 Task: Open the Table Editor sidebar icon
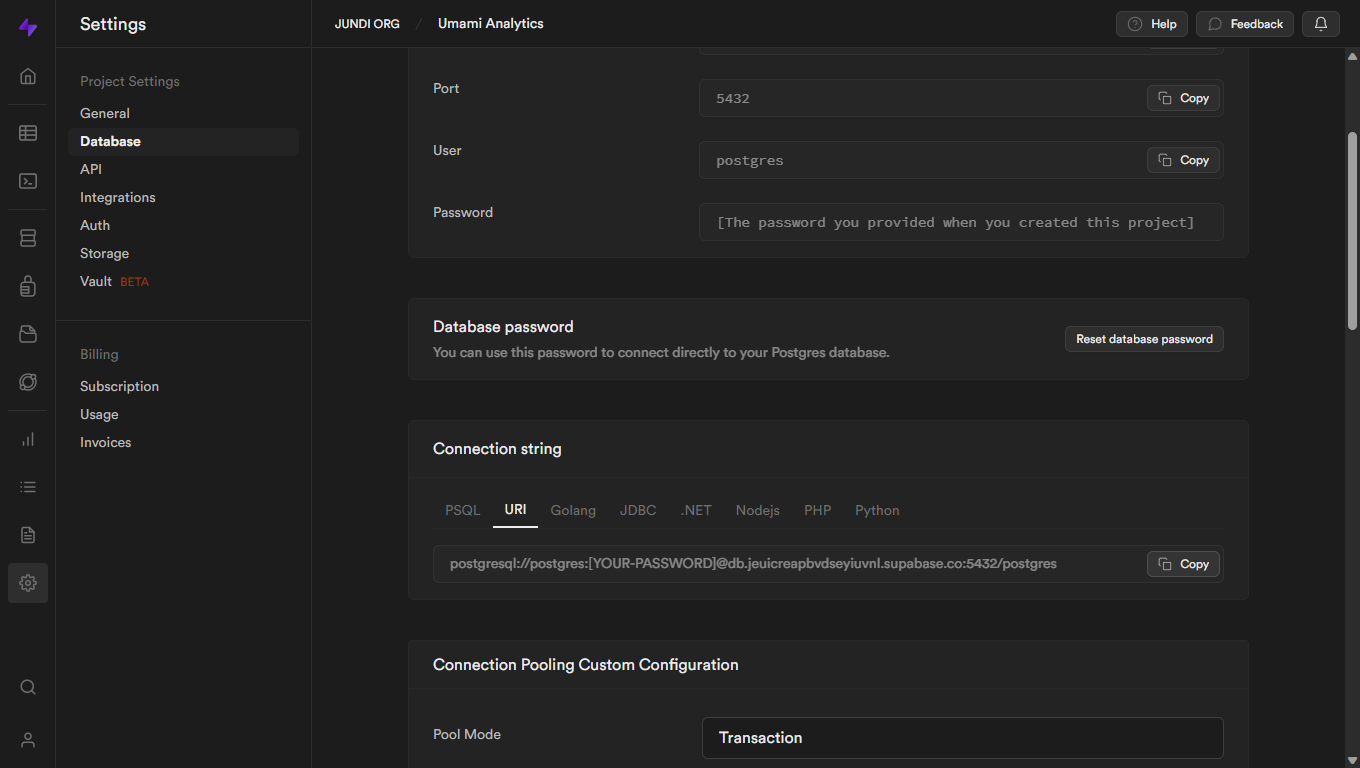tap(28, 133)
